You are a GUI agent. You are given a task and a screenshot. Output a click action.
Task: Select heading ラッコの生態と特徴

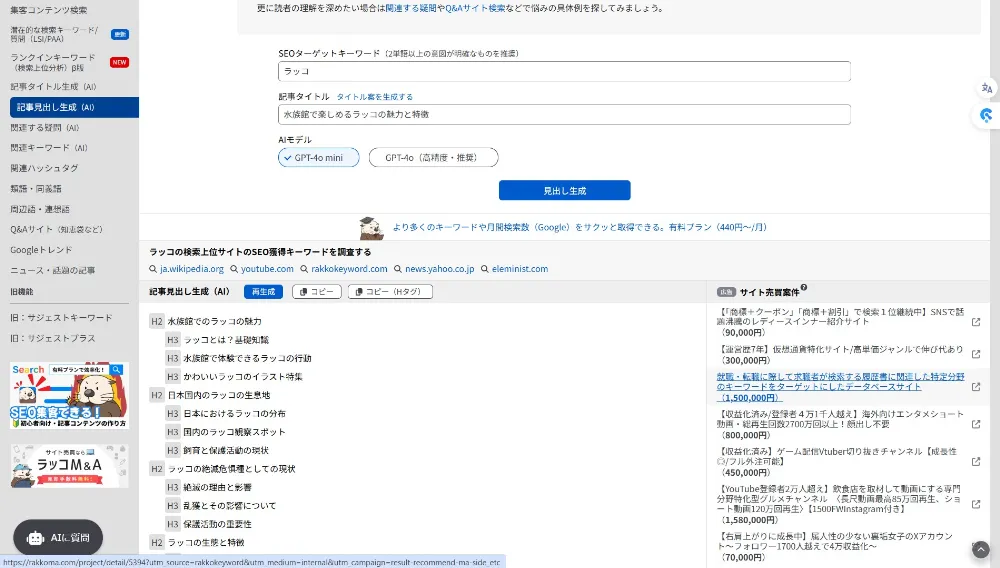[206, 543]
